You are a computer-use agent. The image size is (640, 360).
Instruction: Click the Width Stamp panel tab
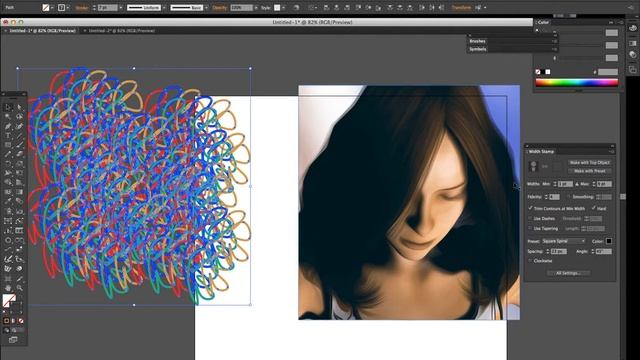[541, 151]
